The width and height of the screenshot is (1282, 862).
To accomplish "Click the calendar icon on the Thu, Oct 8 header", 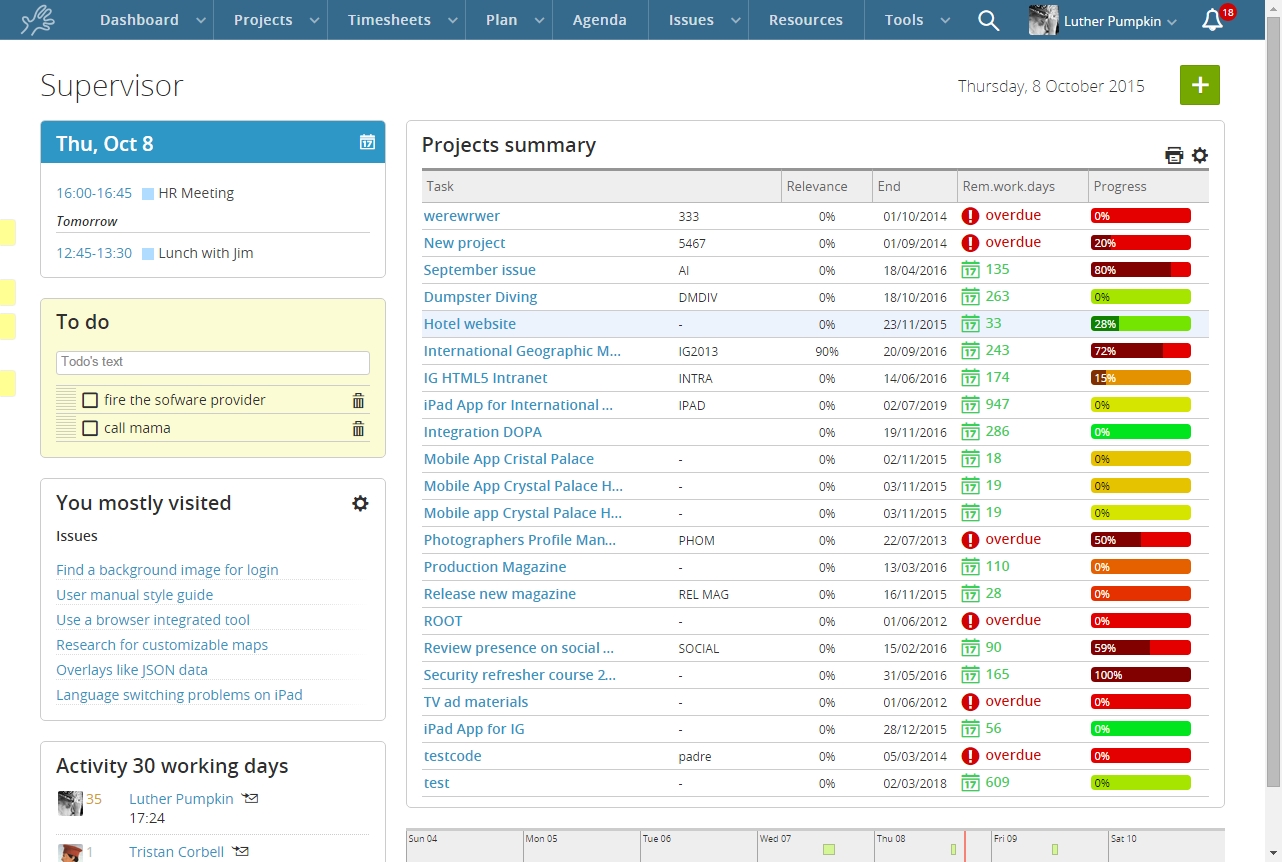I will tap(369, 143).
